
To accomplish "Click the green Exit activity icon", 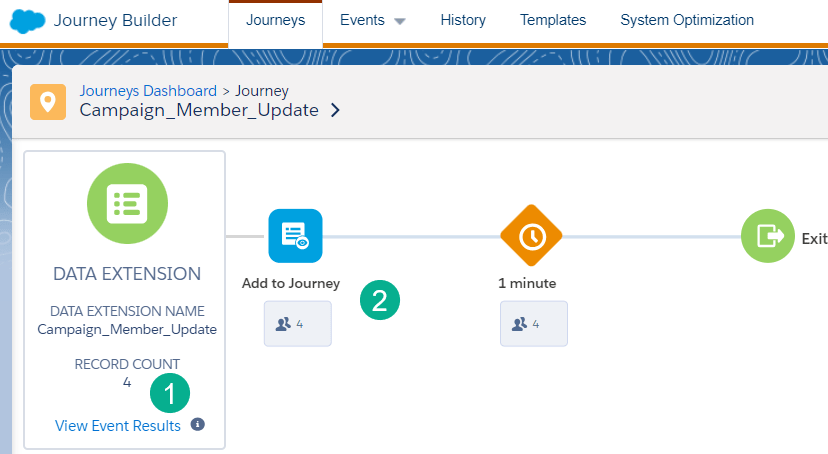I will point(768,236).
